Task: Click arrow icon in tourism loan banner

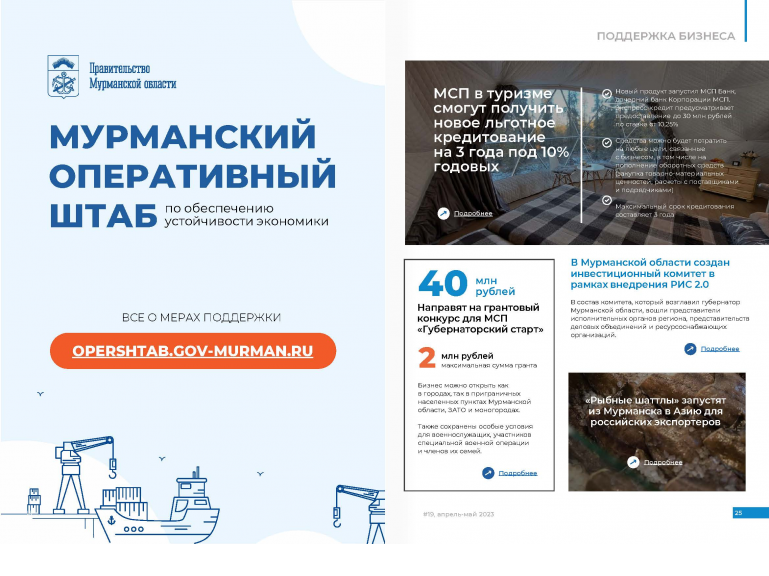Action: pos(443,213)
